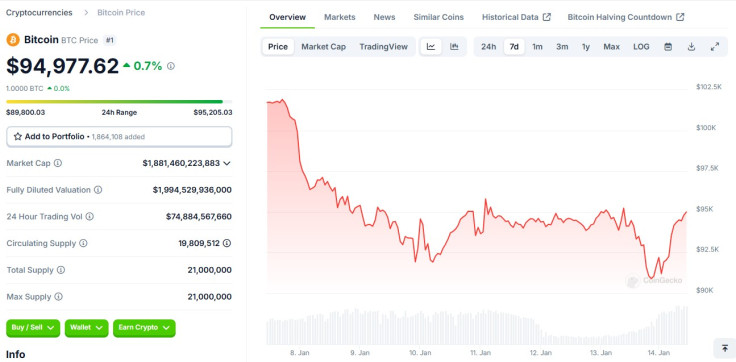Click the 10. Jan axis label
The image size is (736, 362).
(420, 353)
